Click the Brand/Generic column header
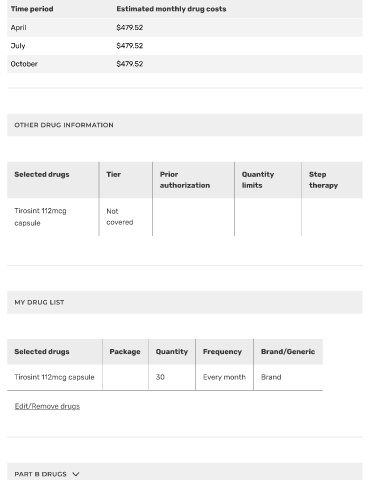The image size is (370, 480). click(288, 352)
